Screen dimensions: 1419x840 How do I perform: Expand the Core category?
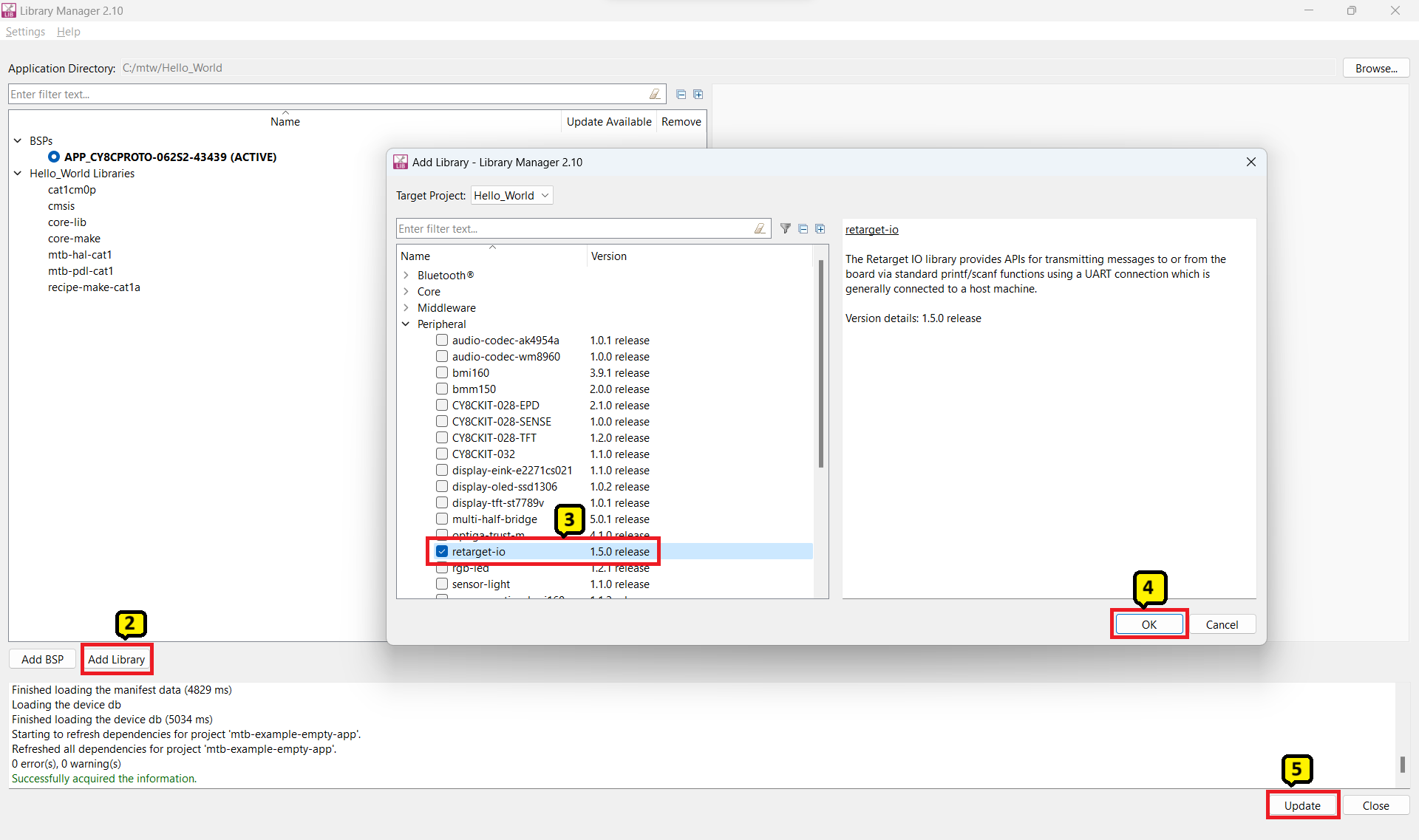pos(406,291)
